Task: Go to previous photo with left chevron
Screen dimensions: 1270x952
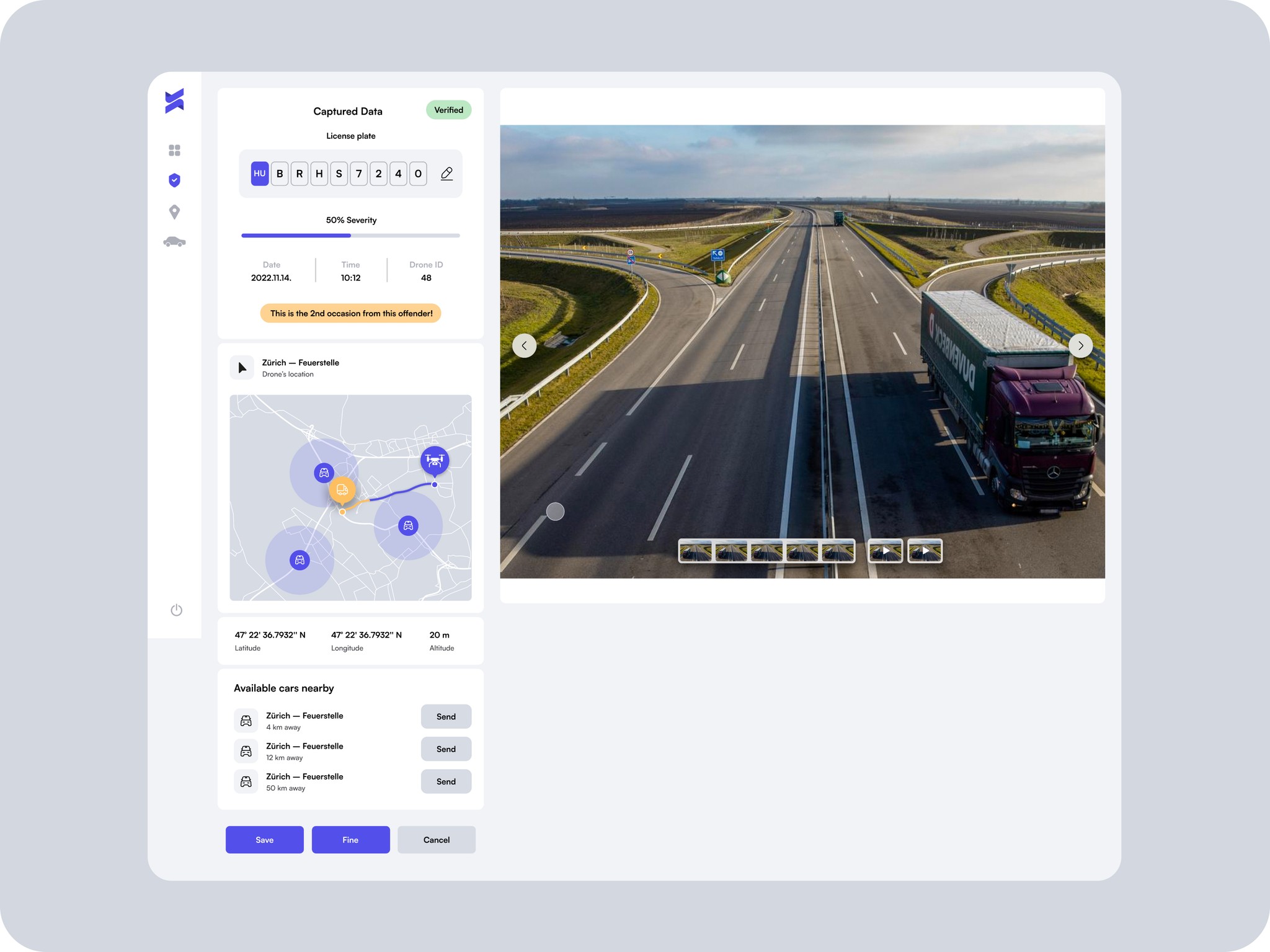Action: pos(524,345)
